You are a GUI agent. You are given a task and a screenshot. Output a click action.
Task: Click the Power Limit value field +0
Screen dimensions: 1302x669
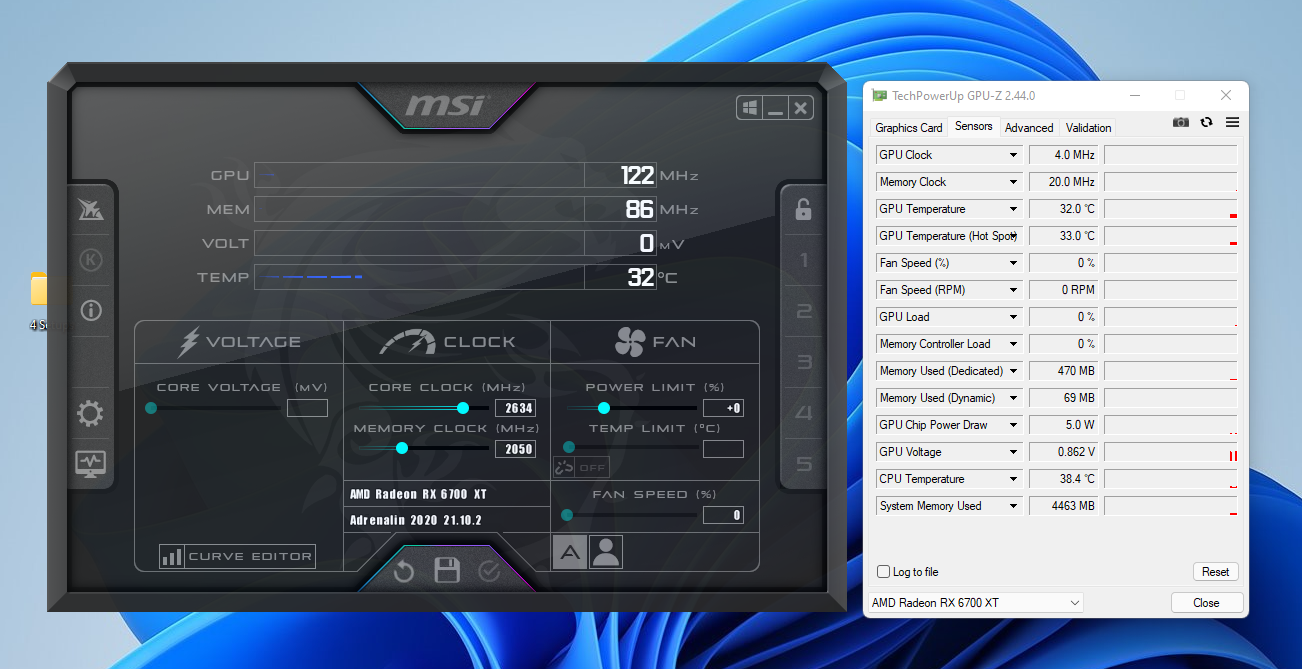[723, 408]
